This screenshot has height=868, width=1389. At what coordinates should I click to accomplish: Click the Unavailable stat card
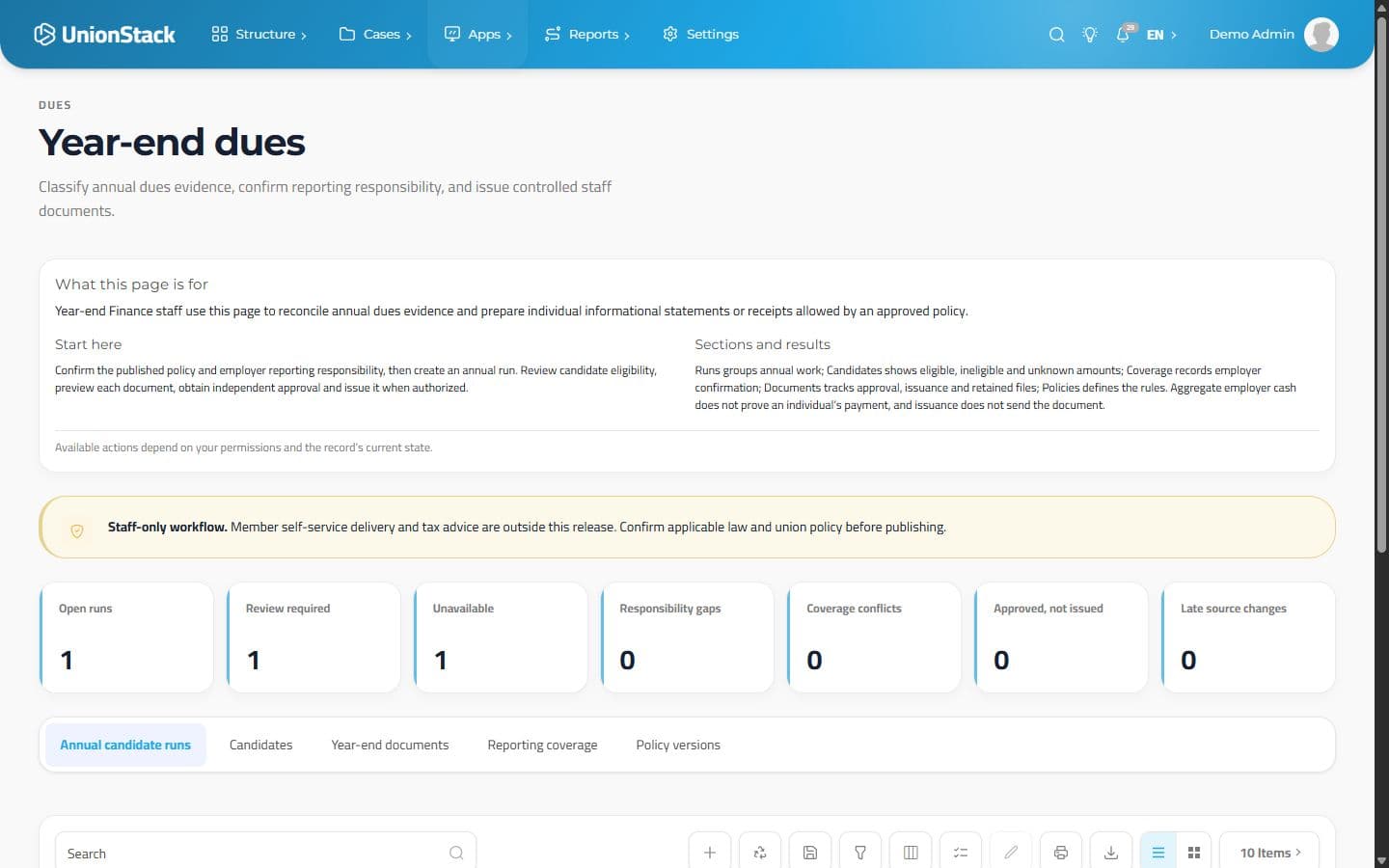click(x=501, y=637)
